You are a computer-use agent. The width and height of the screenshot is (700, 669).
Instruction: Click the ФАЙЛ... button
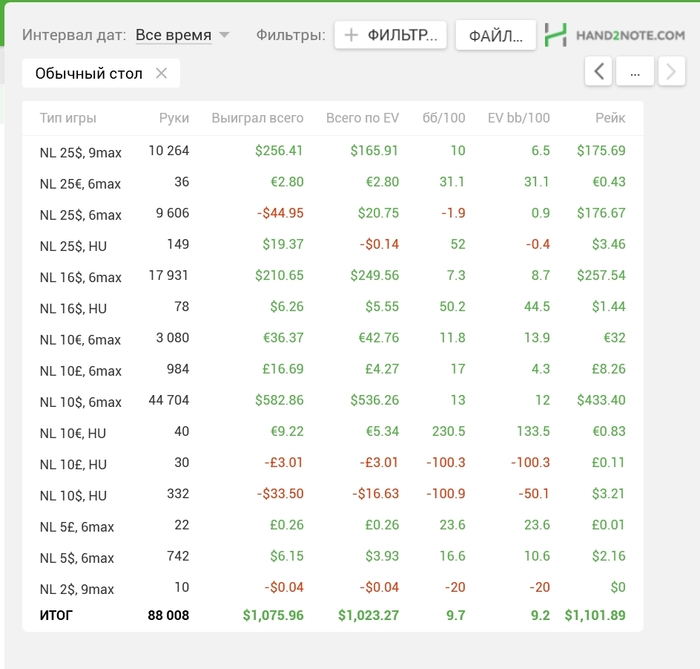tap(496, 35)
